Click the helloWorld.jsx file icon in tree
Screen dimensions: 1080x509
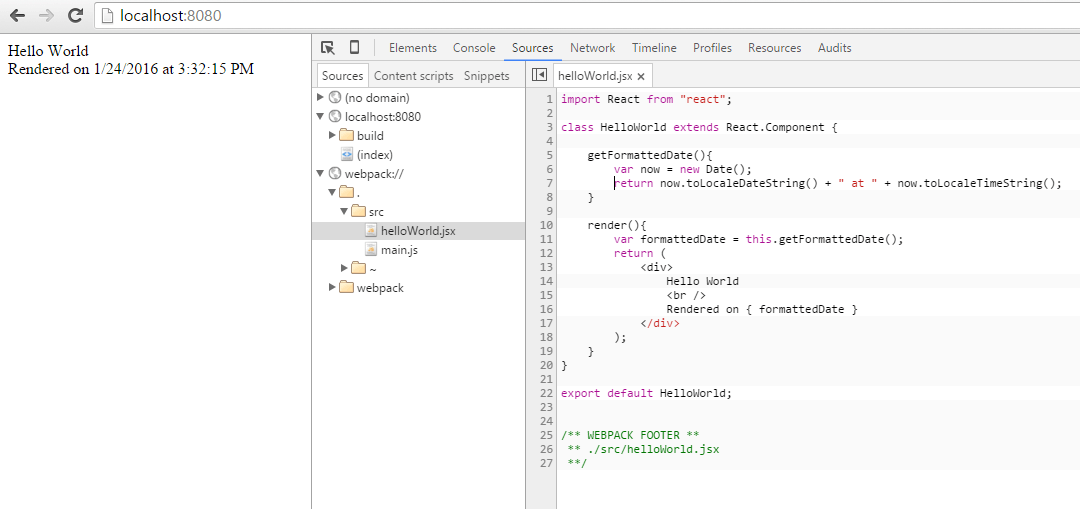(371, 231)
